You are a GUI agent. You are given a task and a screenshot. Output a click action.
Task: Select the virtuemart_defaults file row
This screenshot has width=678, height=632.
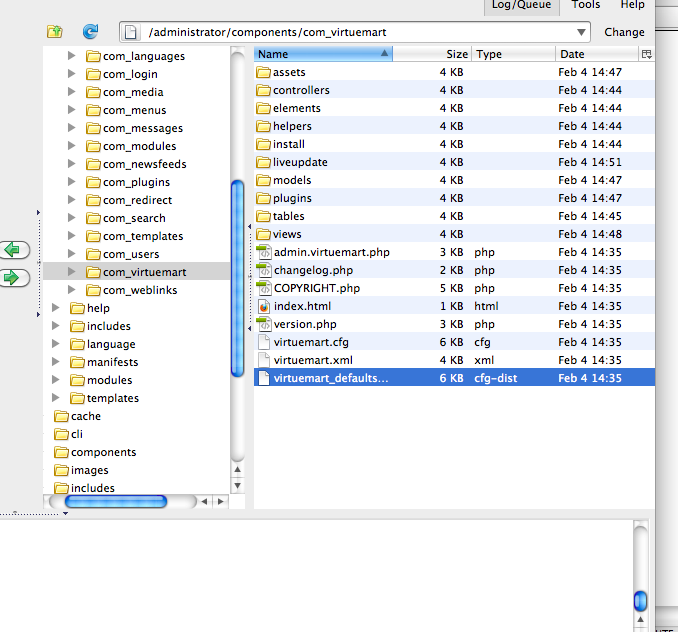pyautogui.click(x=454, y=378)
